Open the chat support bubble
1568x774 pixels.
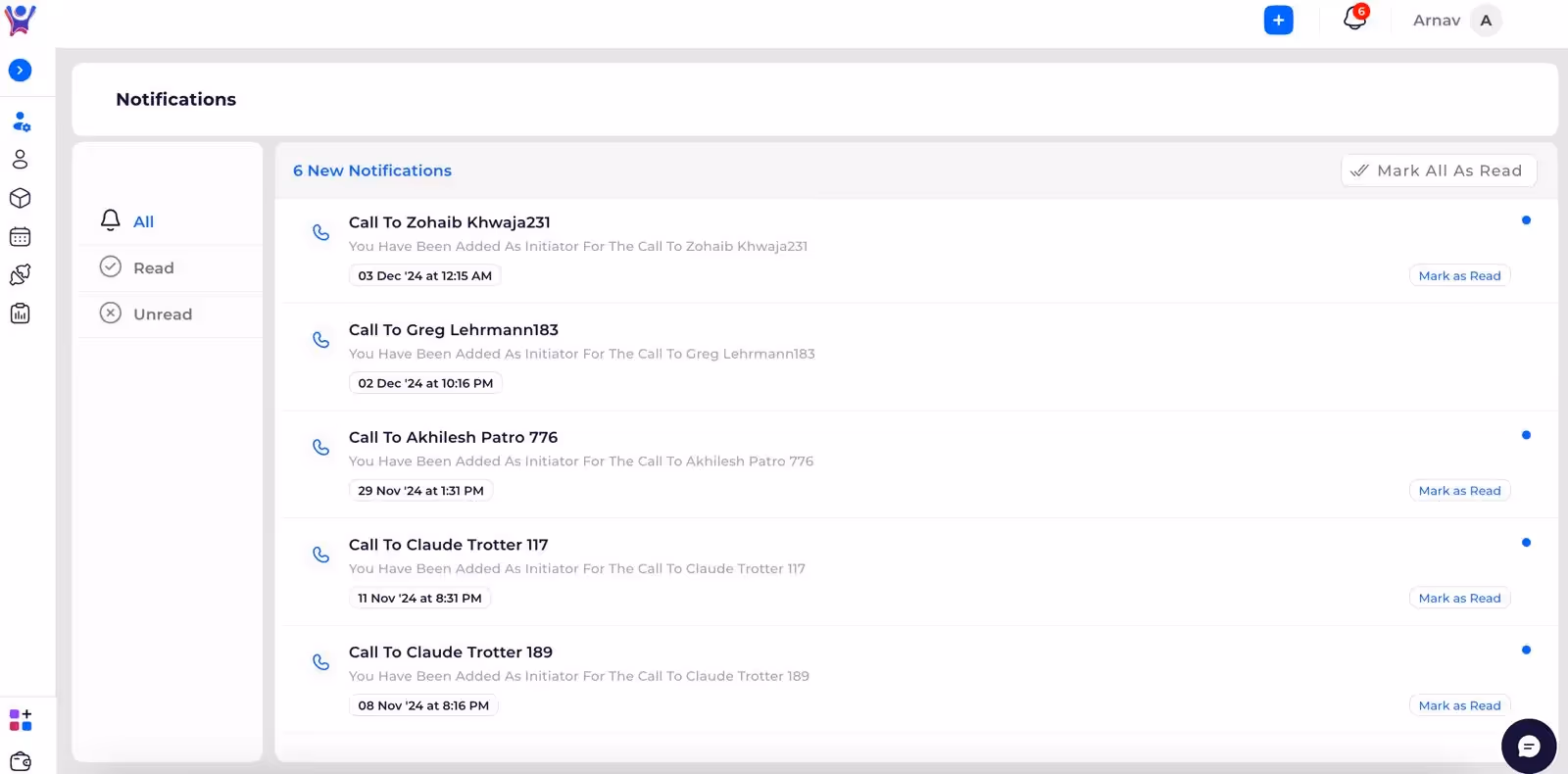tap(1529, 747)
